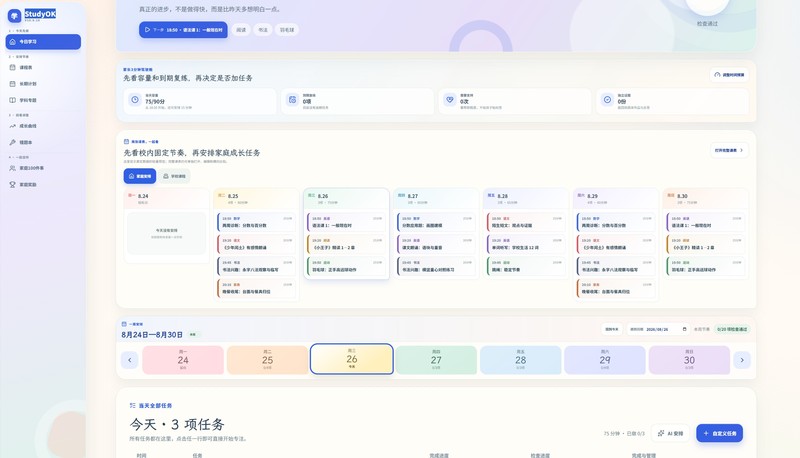Viewport: 800px width, 458px height.
Task: Click the home icon in the highlighted sidebar item
Action: pos(13,42)
